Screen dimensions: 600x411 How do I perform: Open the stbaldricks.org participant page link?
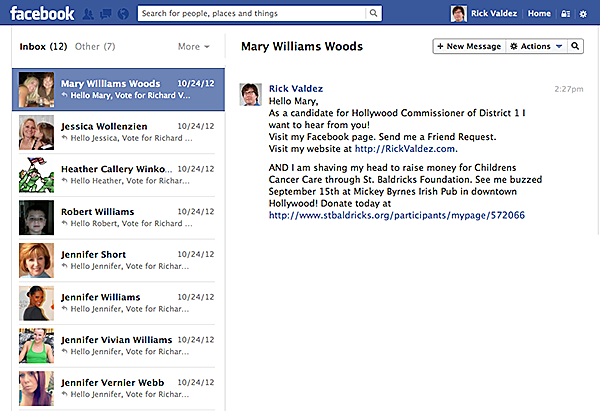[x=397, y=215]
